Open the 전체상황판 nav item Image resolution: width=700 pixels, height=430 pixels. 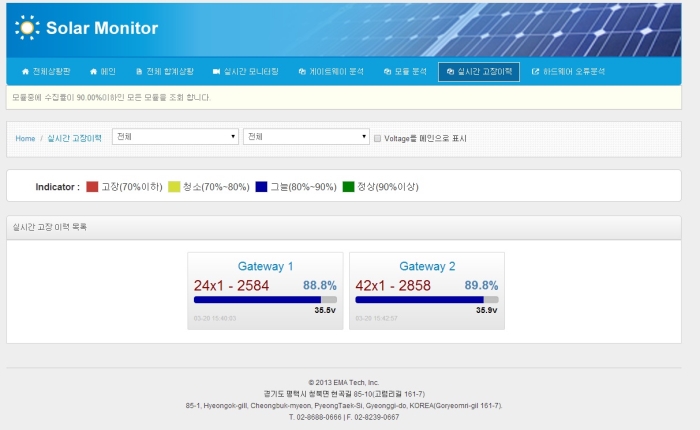click(x=45, y=72)
